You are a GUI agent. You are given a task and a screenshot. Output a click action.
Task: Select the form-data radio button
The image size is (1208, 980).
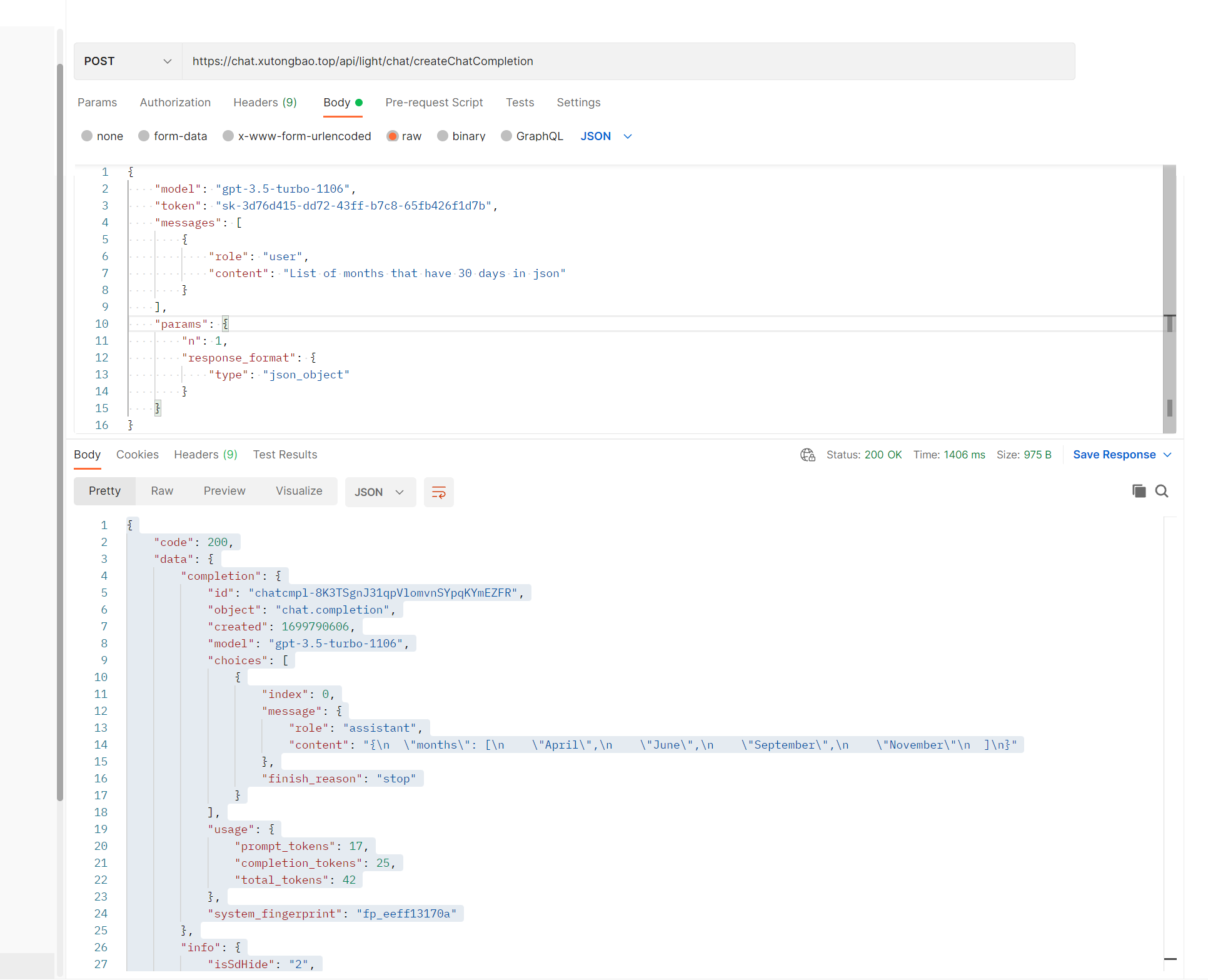coord(144,136)
